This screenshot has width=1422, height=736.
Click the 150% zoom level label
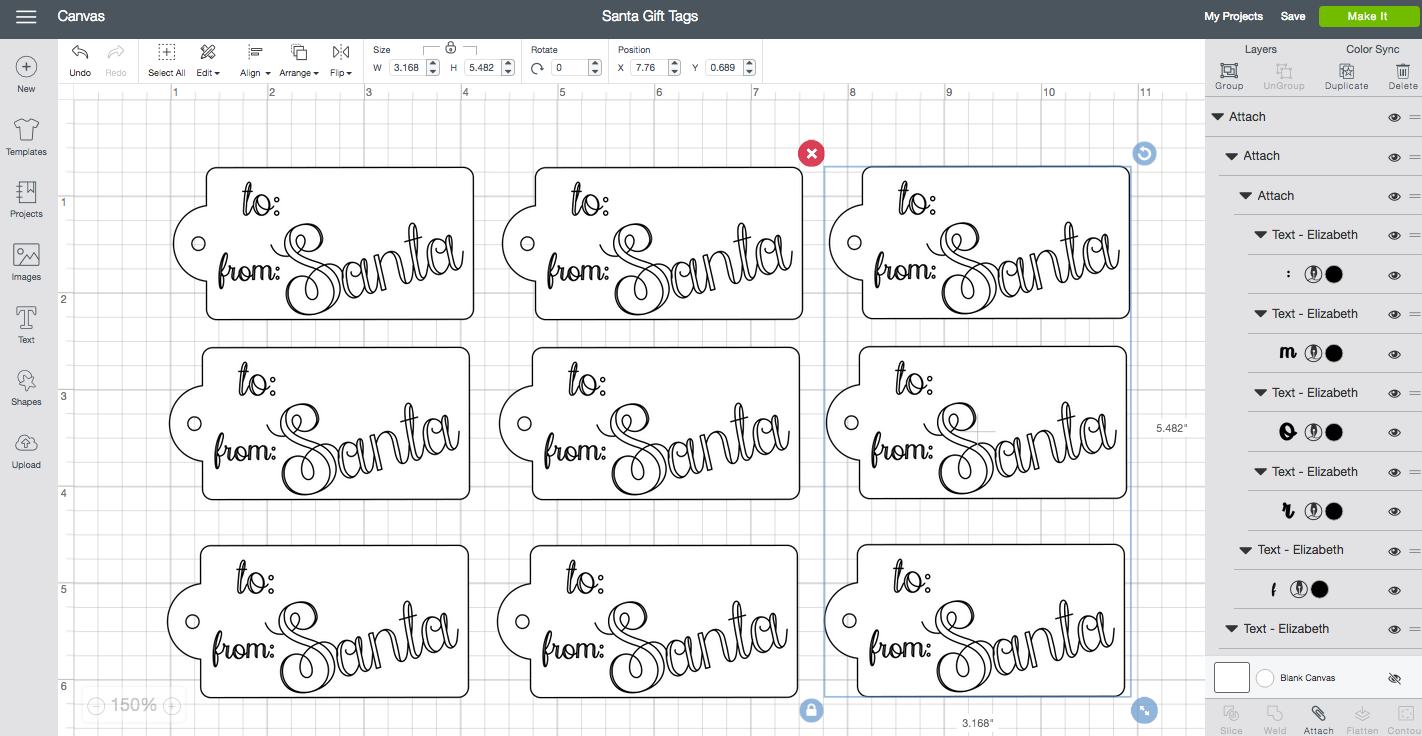click(133, 706)
